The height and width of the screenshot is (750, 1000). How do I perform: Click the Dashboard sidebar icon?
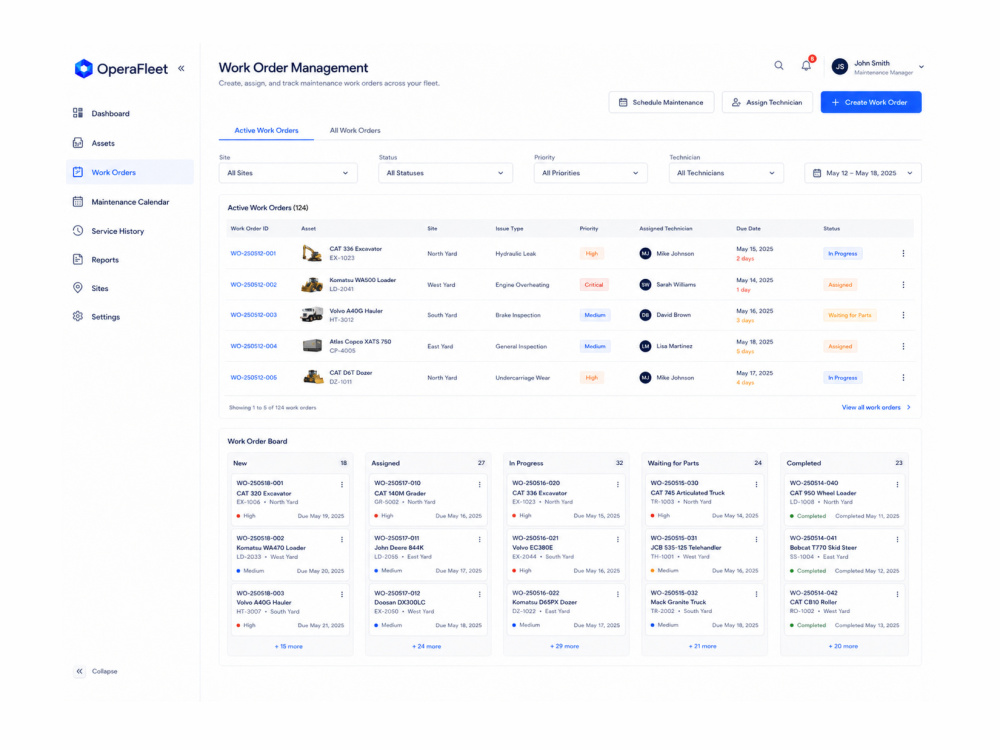click(x=78, y=113)
